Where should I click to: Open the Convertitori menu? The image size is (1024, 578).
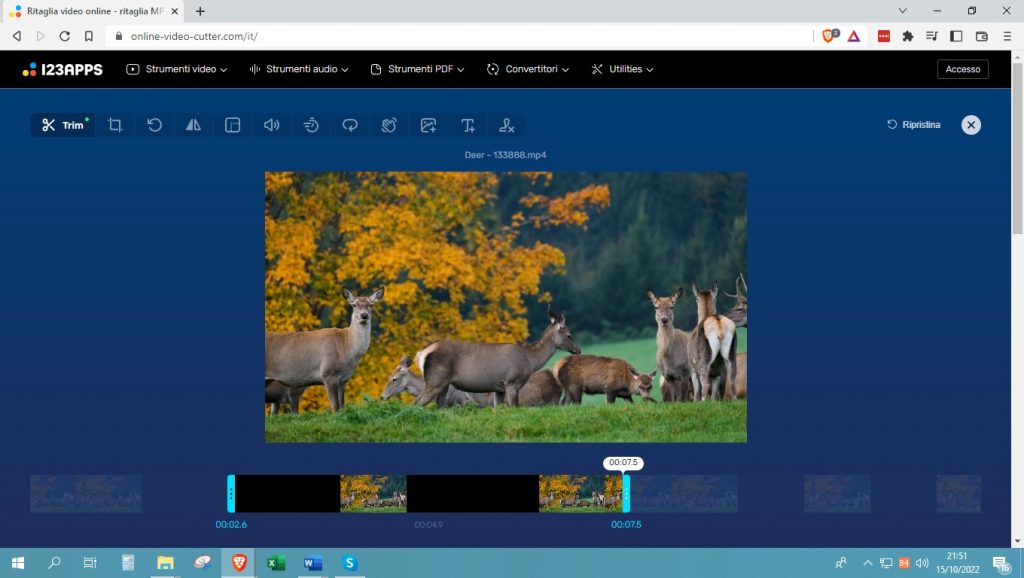click(528, 69)
